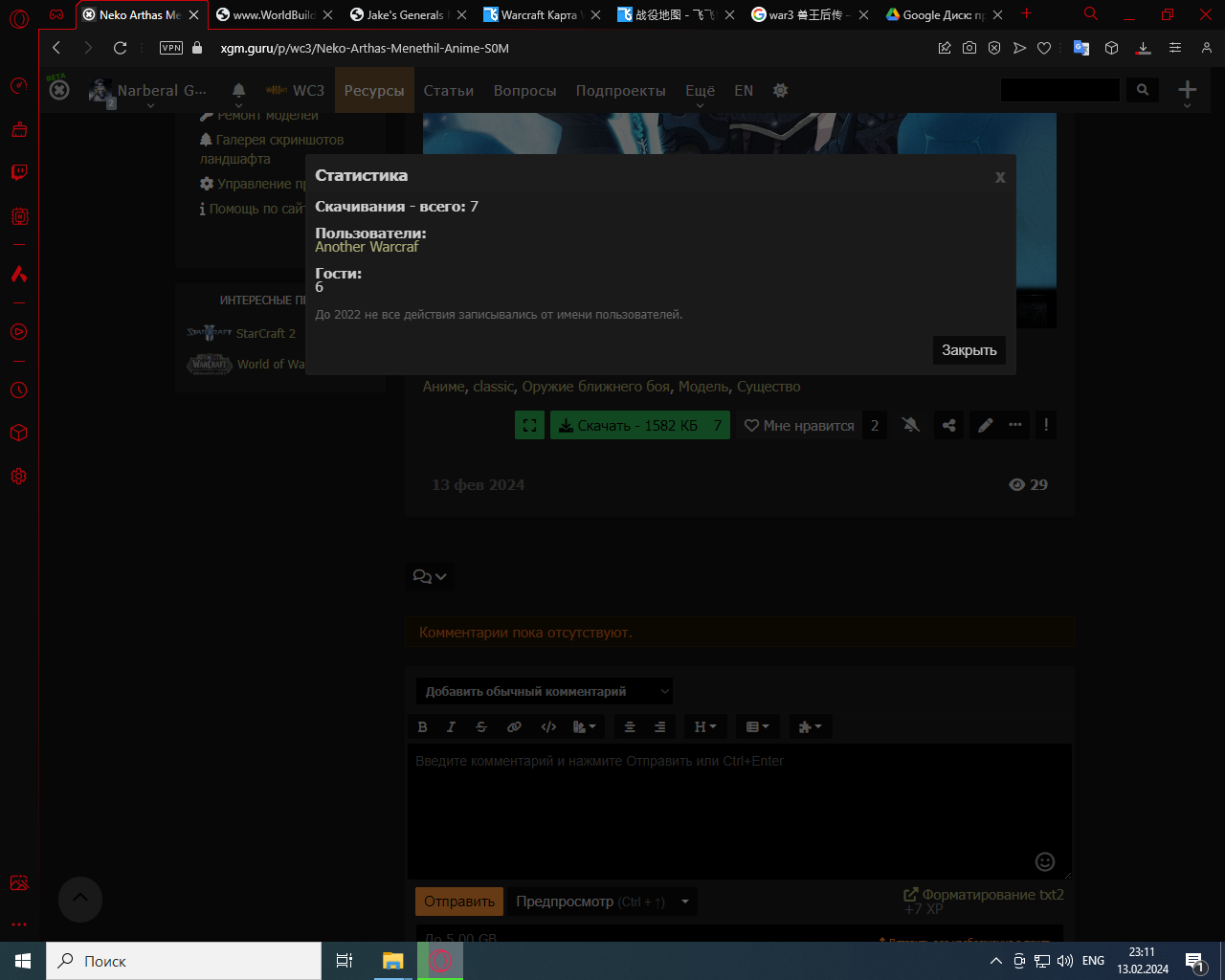Apply strikethrough formatting in comment editor
The width and height of the screenshot is (1225, 980).
[x=481, y=726]
